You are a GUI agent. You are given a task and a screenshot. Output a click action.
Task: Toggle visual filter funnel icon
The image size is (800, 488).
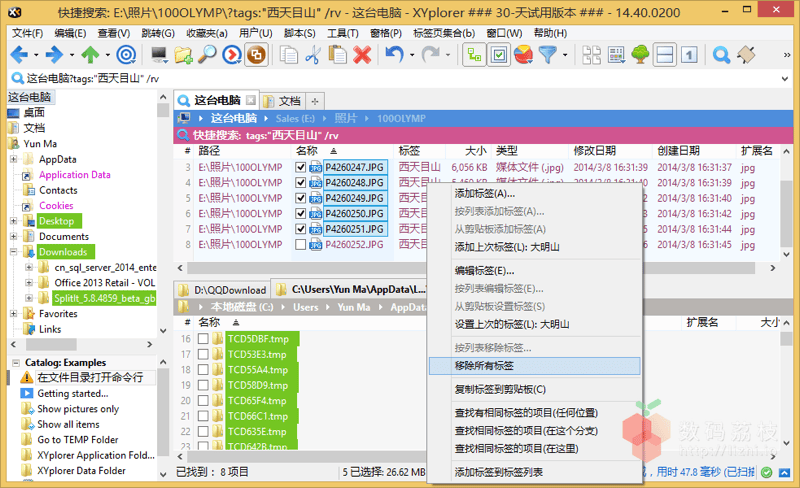tap(547, 55)
